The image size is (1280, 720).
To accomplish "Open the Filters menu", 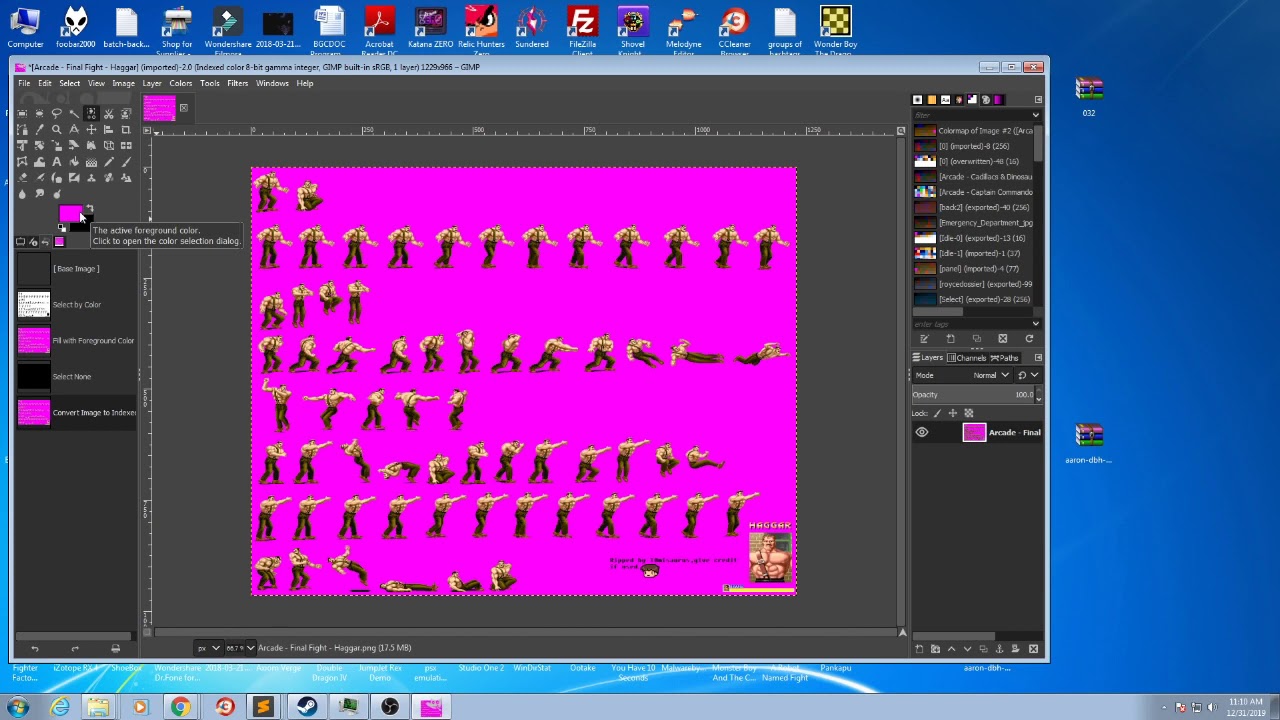I will tap(237, 83).
